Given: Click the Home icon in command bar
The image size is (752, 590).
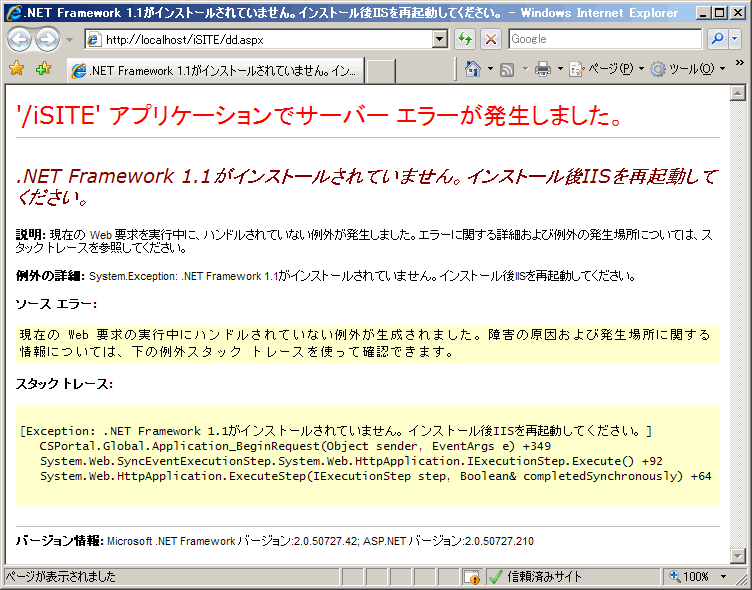Looking at the screenshot, I should [x=473, y=70].
